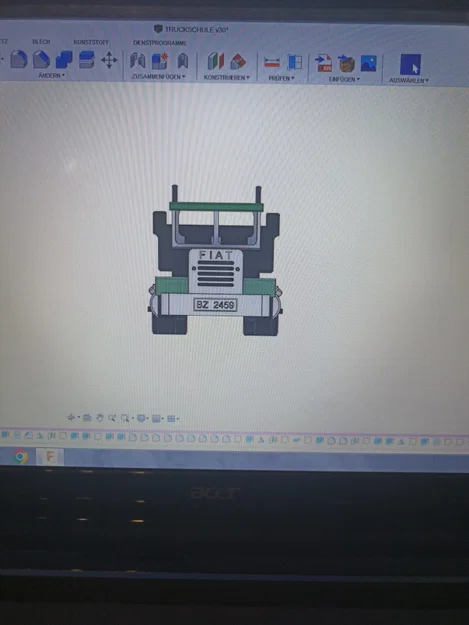This screenshot has width=469, height=625.
Task: Activate the Select cursor tool
Action: click(410, 65)
